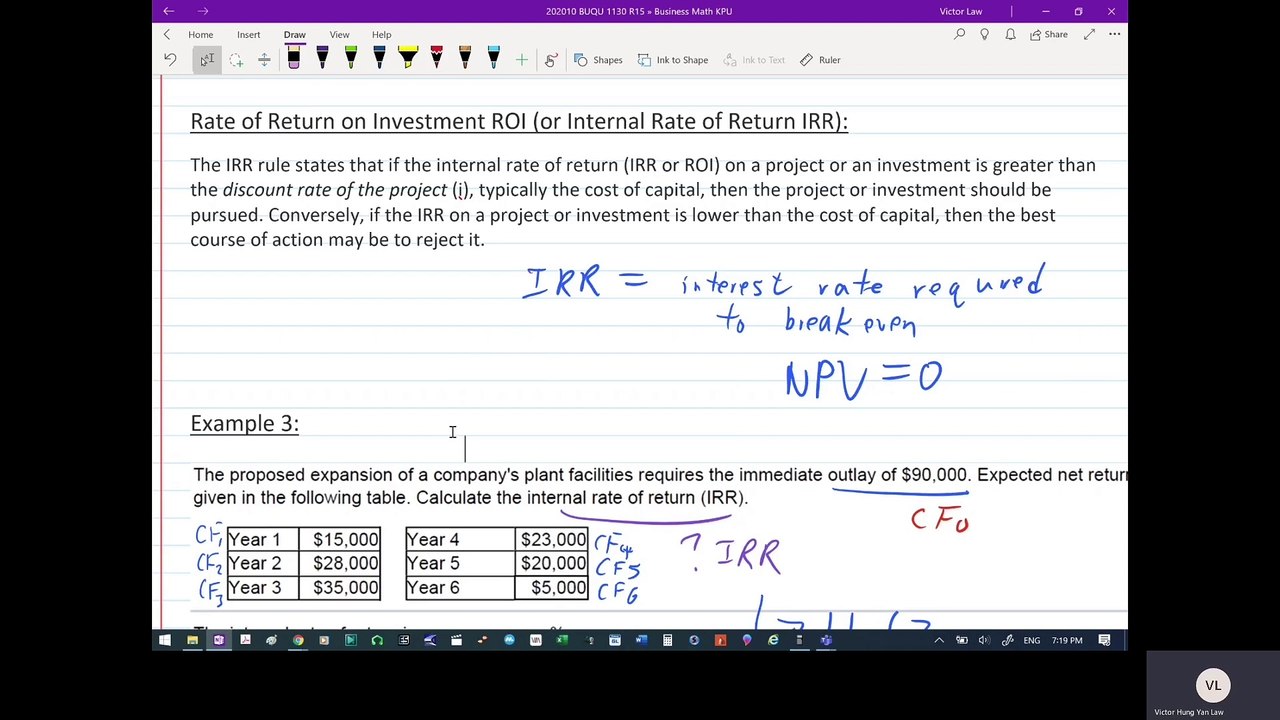Open the Home ribbon tab
Screen dimensions: 1280x720
[200, 34]
